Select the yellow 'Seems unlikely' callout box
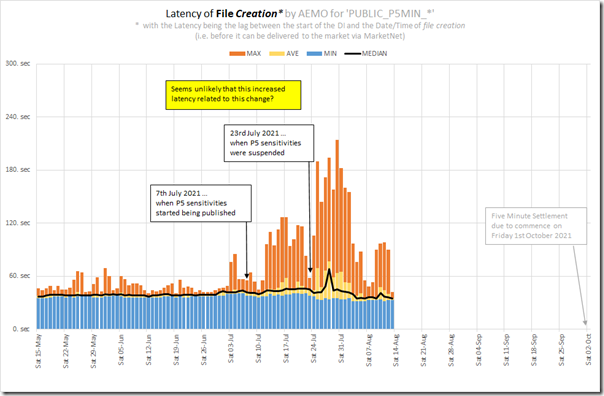The width and height of the screenshot is (604, 396). (x=233, y=95)
